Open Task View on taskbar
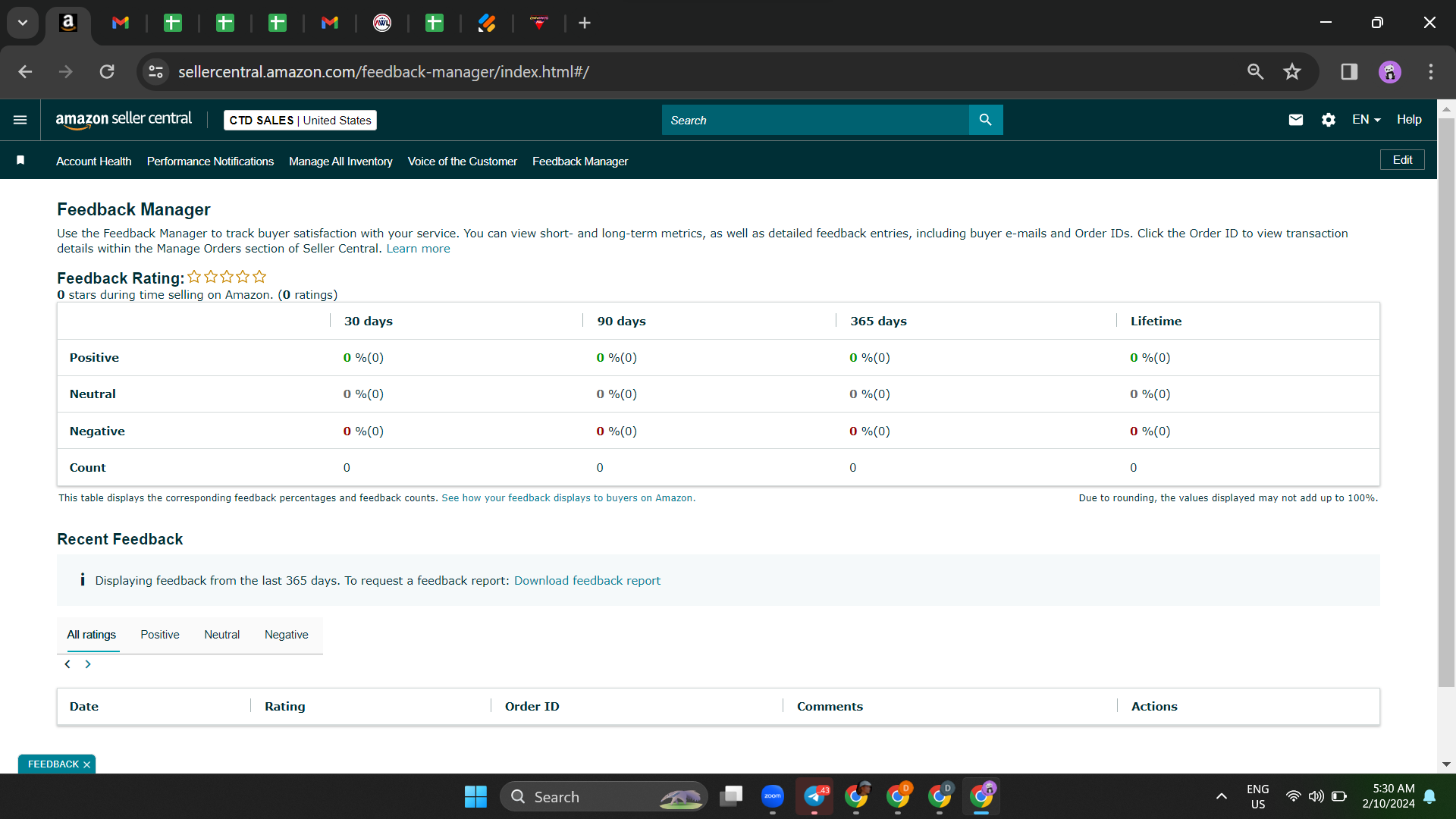Viewport: 1456px width, 819px height. click(731, 796)
